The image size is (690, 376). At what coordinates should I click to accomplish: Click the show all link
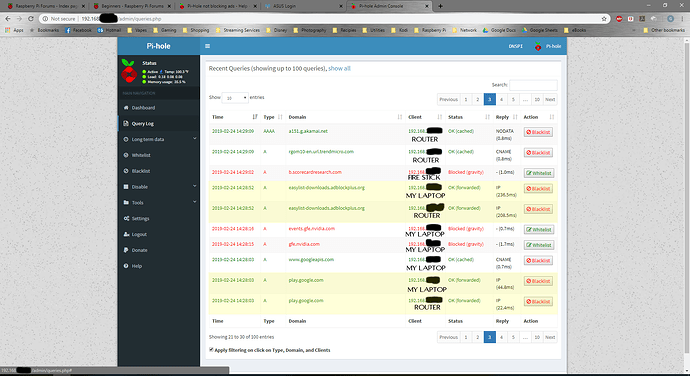339,68
